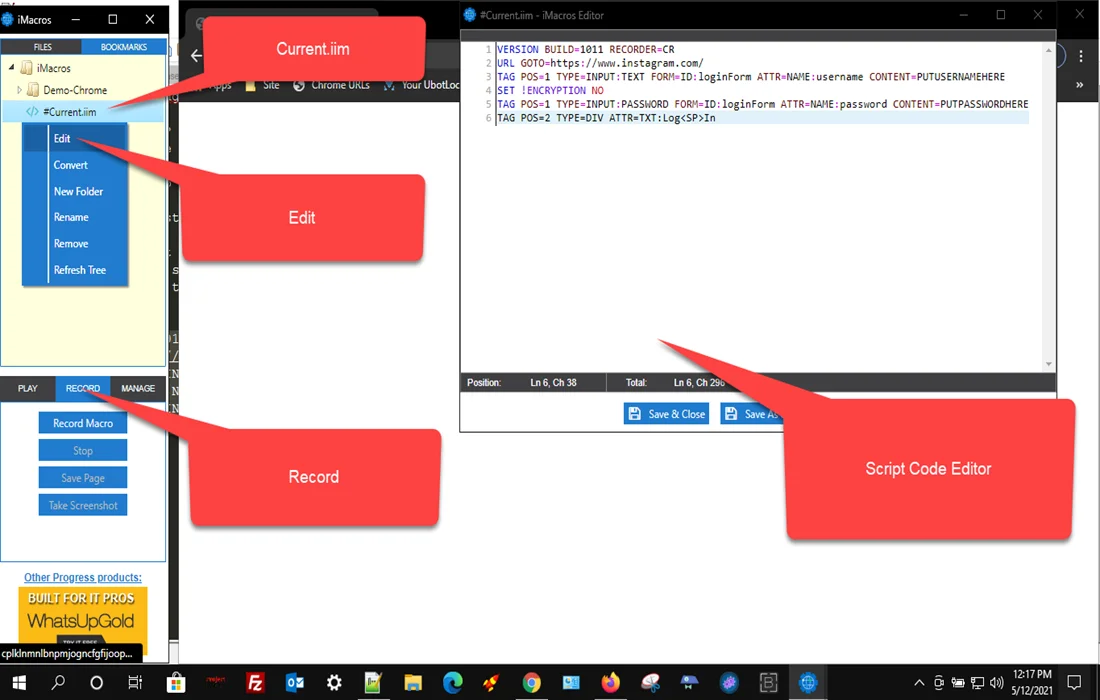The height and width of the screenshot is (700, 1100).
Task: Expand the Demo-Chrome folder
Action: [x=19, y=90]
